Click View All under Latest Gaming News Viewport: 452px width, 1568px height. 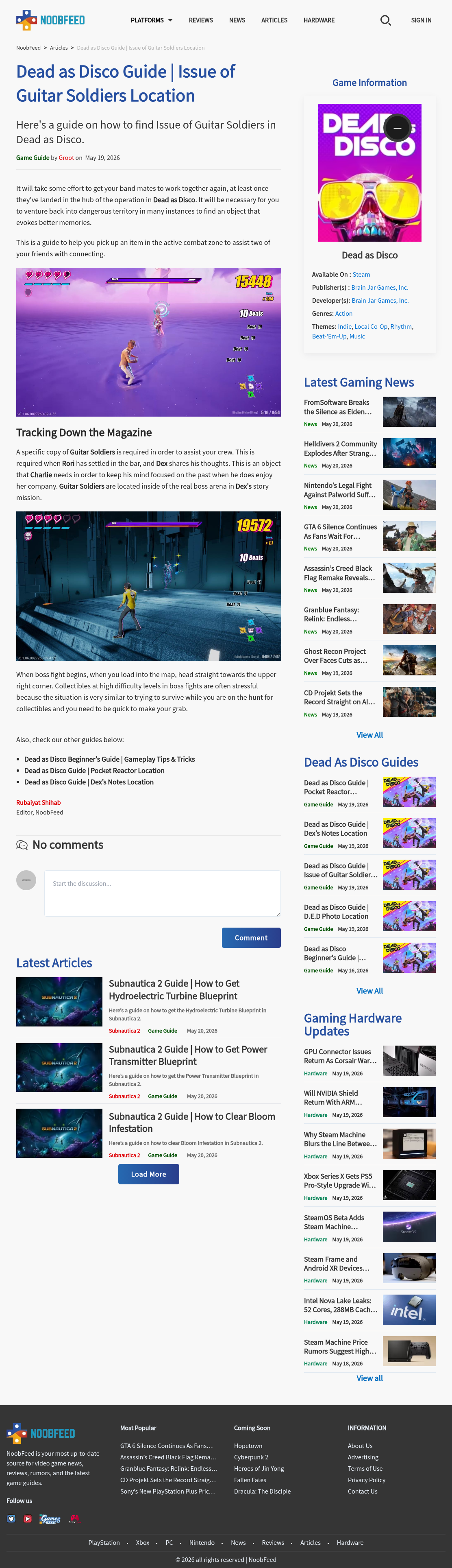[369, 735]
